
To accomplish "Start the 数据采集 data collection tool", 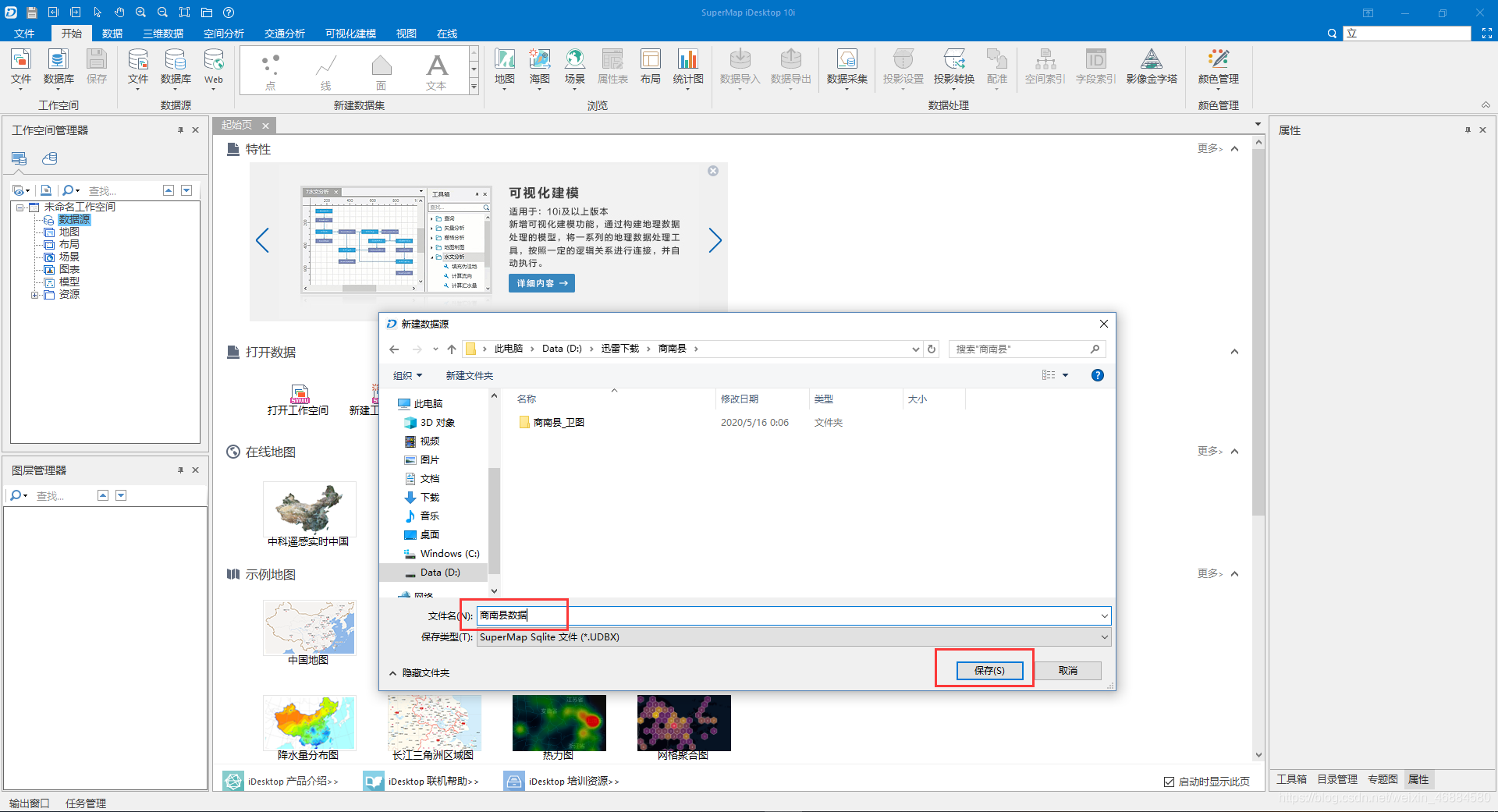I will pyautogui.click(x=847, y=69).
